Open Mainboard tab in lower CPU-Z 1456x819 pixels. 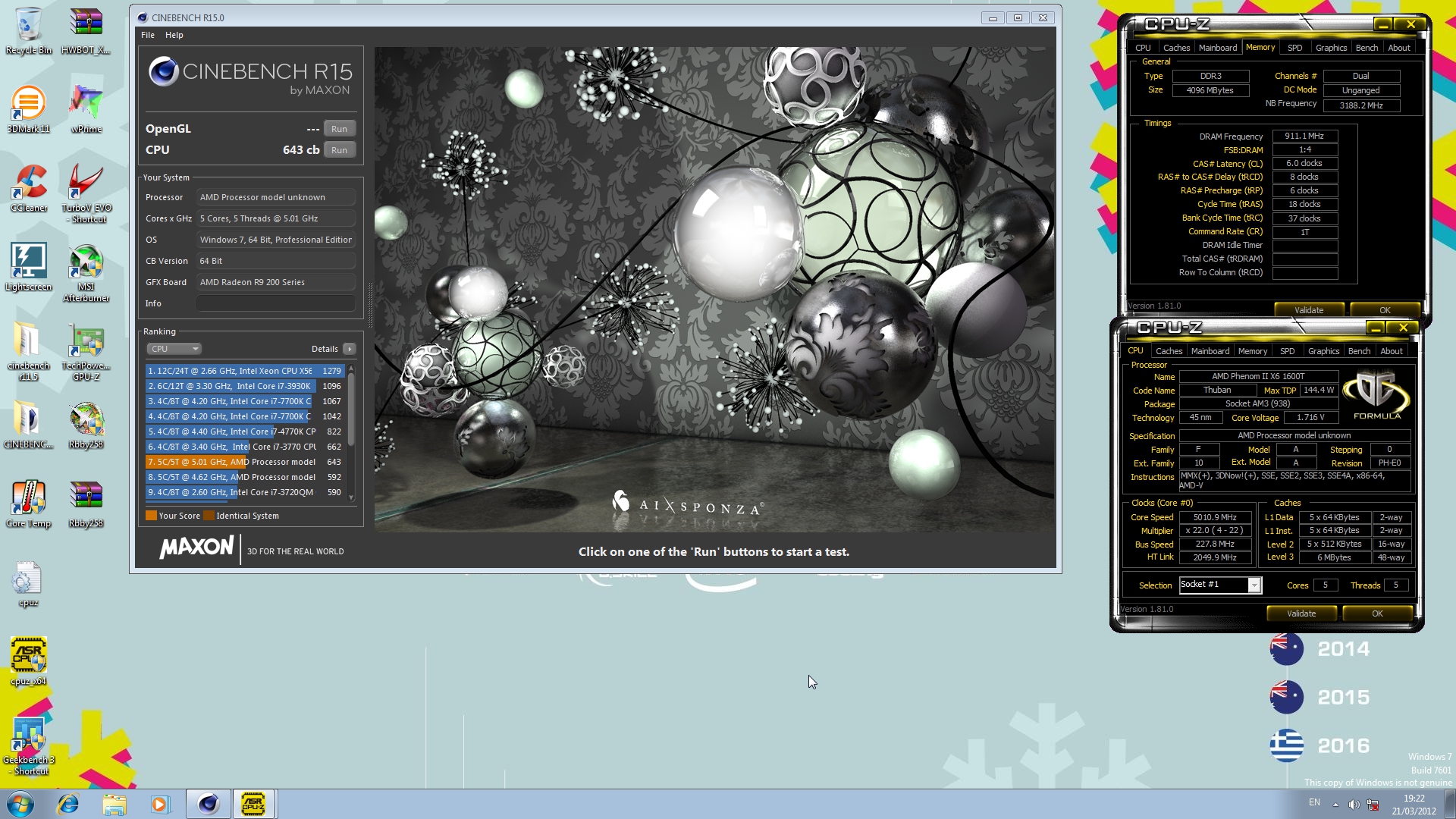tap(1210, 351)
